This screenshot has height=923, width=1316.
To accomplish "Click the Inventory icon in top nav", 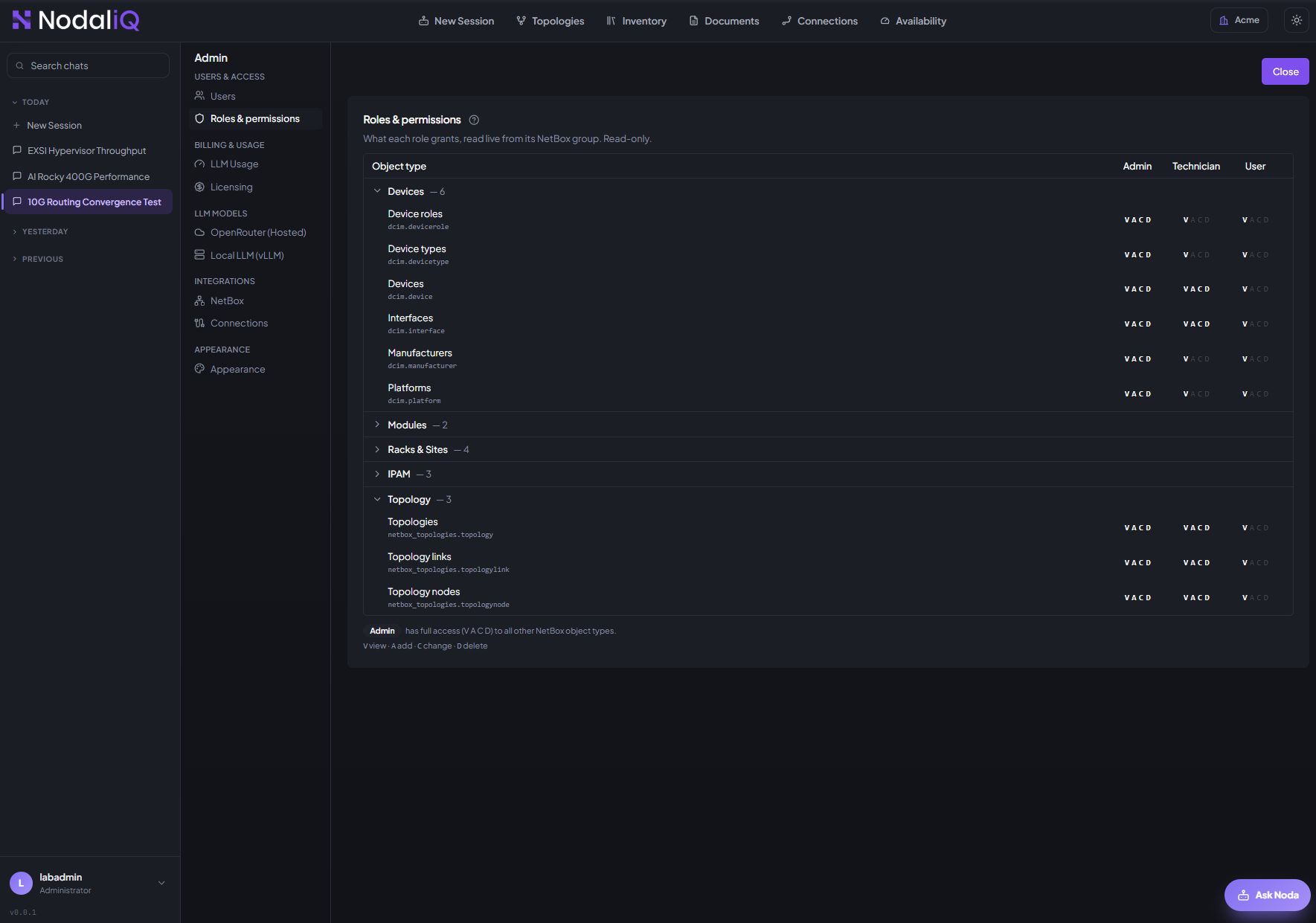I will (x=611, y=21).
